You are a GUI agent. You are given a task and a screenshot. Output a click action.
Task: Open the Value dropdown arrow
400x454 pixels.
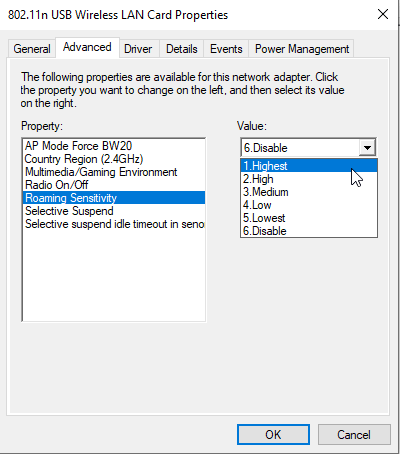pyautogui.click(x=367, y=148)
